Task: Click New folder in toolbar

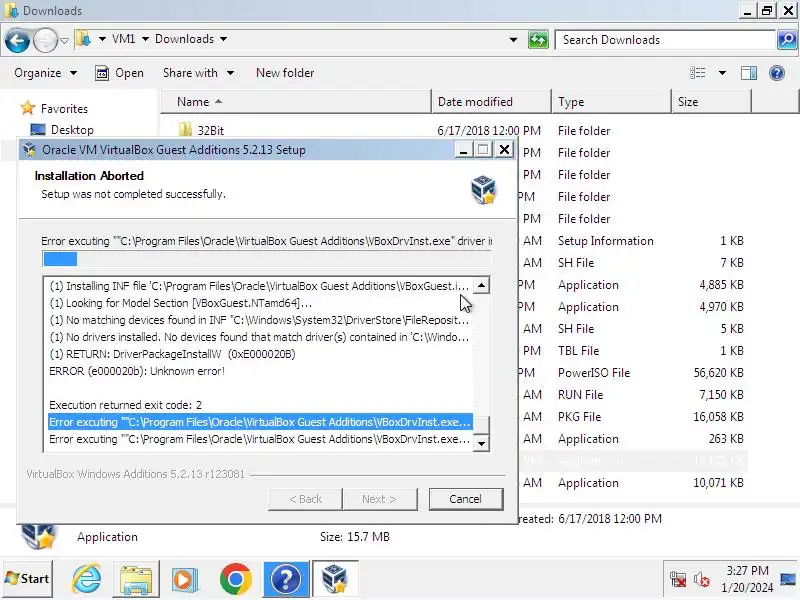Action: click(x=285, y=73)
